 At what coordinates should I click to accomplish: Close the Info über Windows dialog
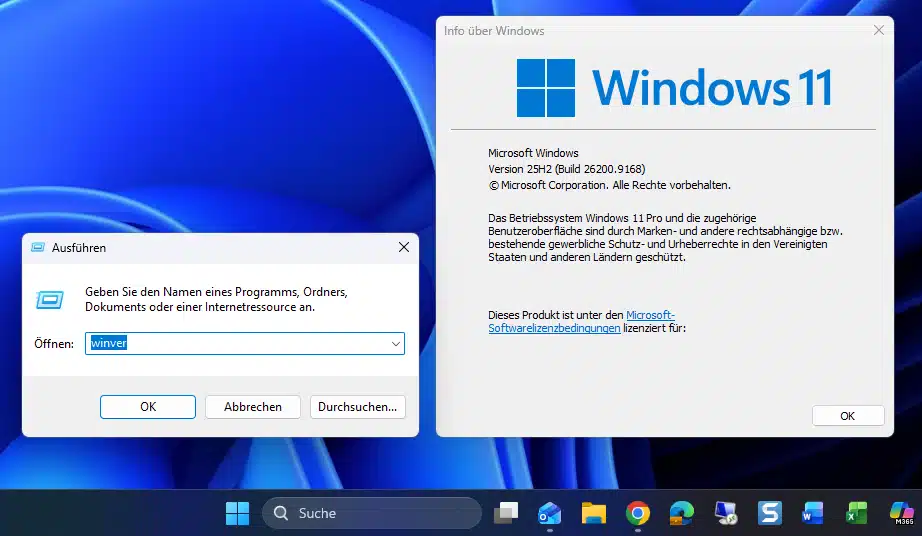click(x=878, y=30)
